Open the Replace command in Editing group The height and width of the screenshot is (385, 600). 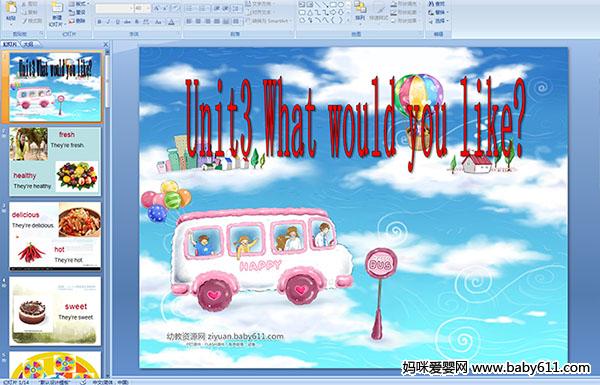[439, 12]
